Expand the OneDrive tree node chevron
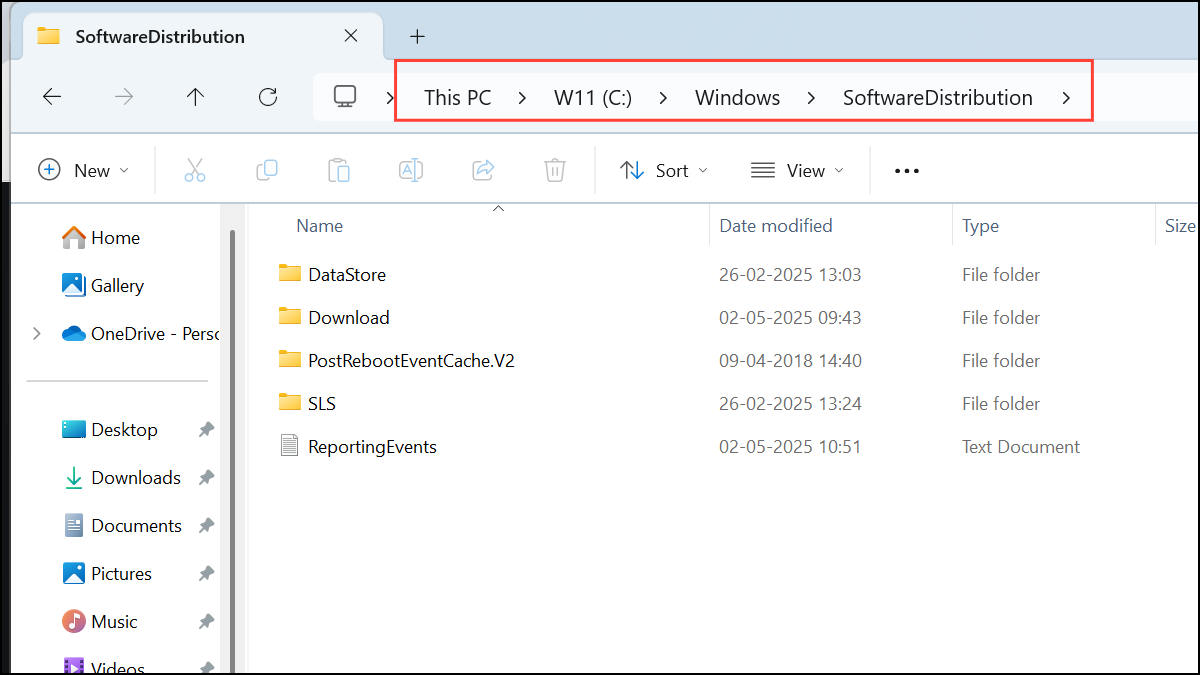The height and width of the screenshot is (675, 1200). 37,334
